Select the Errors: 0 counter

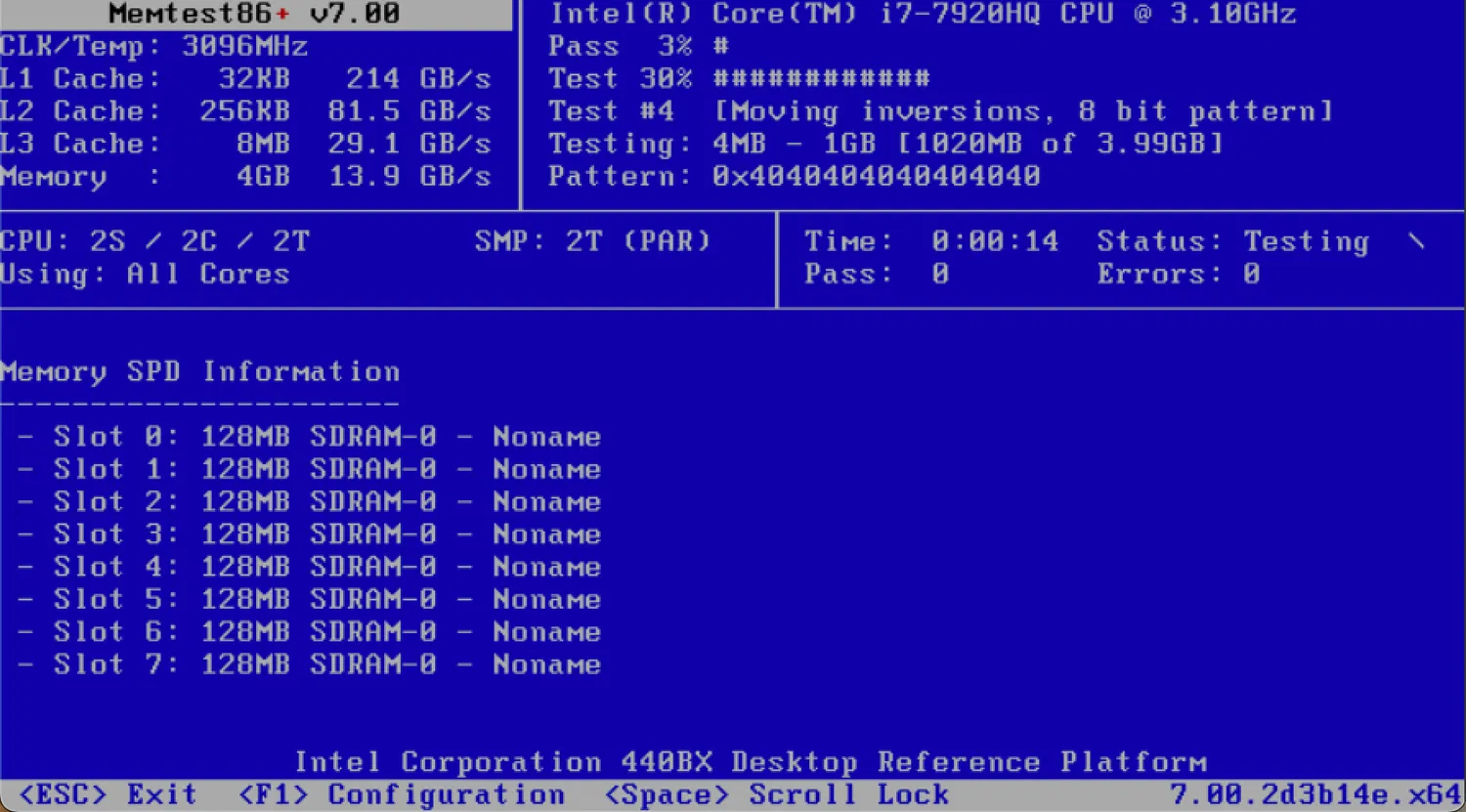1179,274
